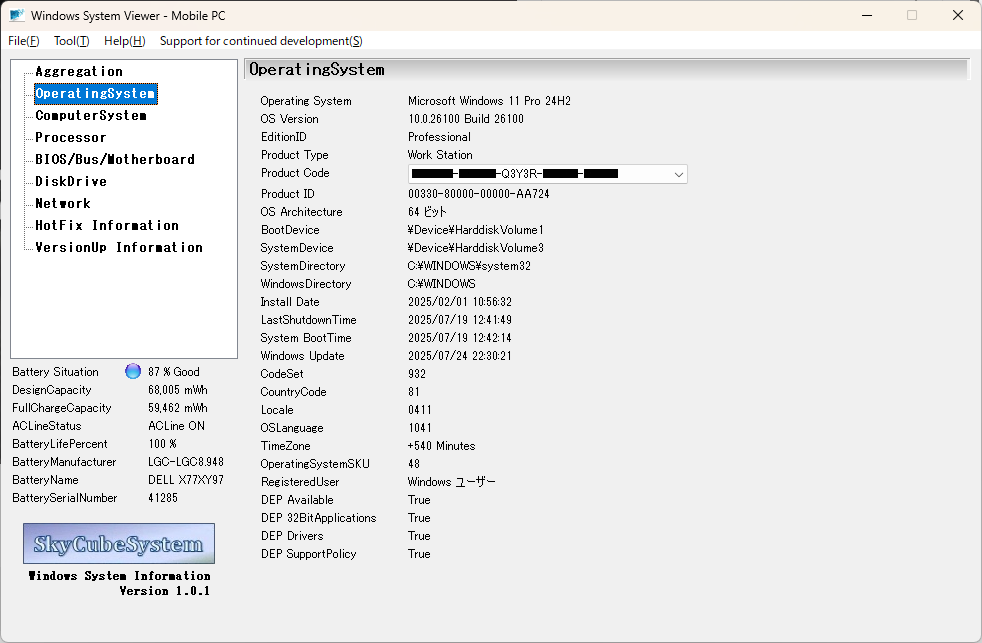Viewport: 982px width, 643px height.
Task: Click the Product Type value Work Station
Action: (x=440, y=155)
